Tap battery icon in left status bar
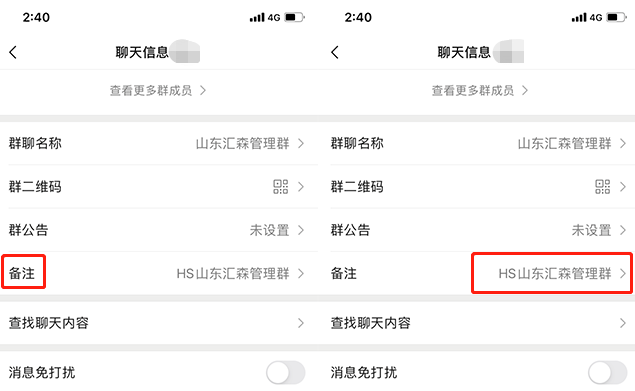Image resolution: width=635 pixels, height=391 pixels. [294, 17]
